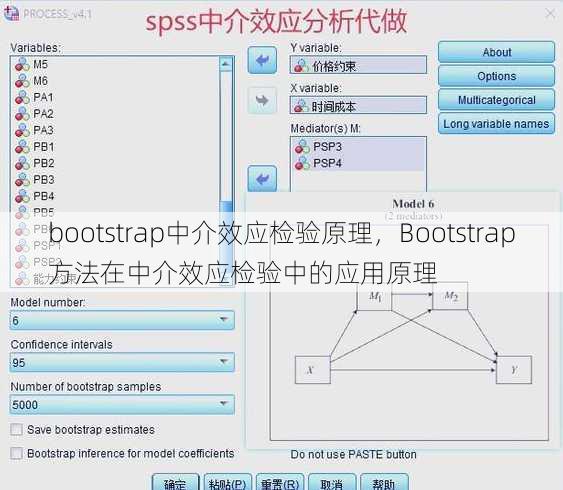Viewport: 563px width, 490px height.
Task: Enable Bootstrap inference for model coefficients
Action: pyautogui.click(x=16, y=453)
